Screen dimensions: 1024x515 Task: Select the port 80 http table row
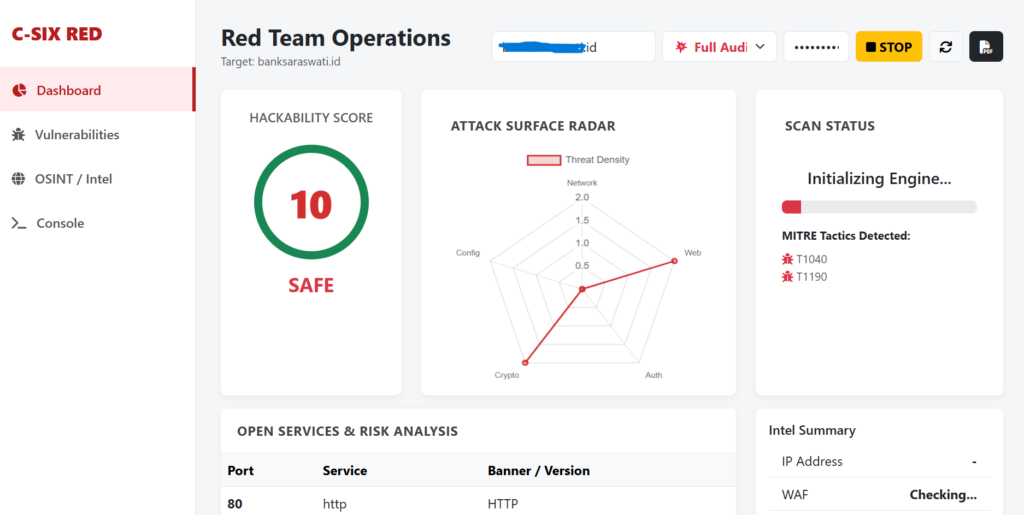478,503
